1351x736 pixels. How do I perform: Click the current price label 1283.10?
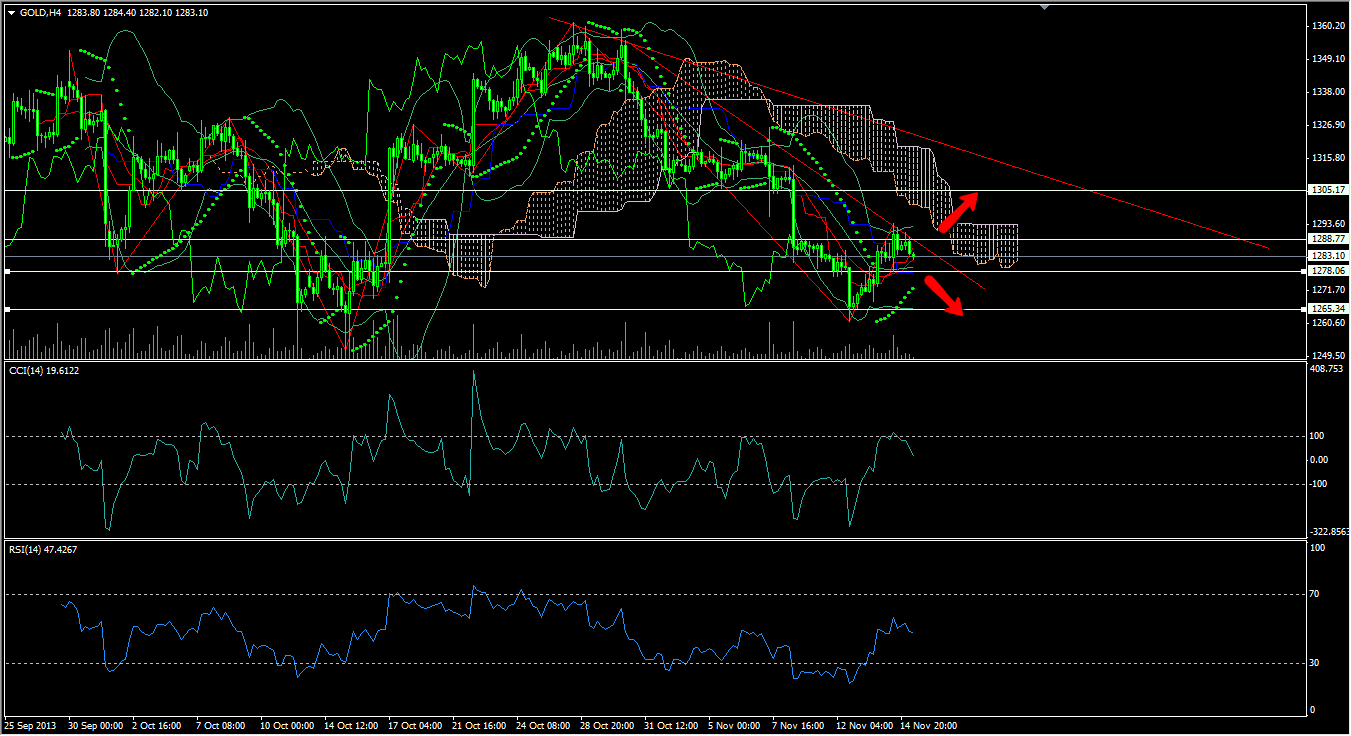(1328, 256)
